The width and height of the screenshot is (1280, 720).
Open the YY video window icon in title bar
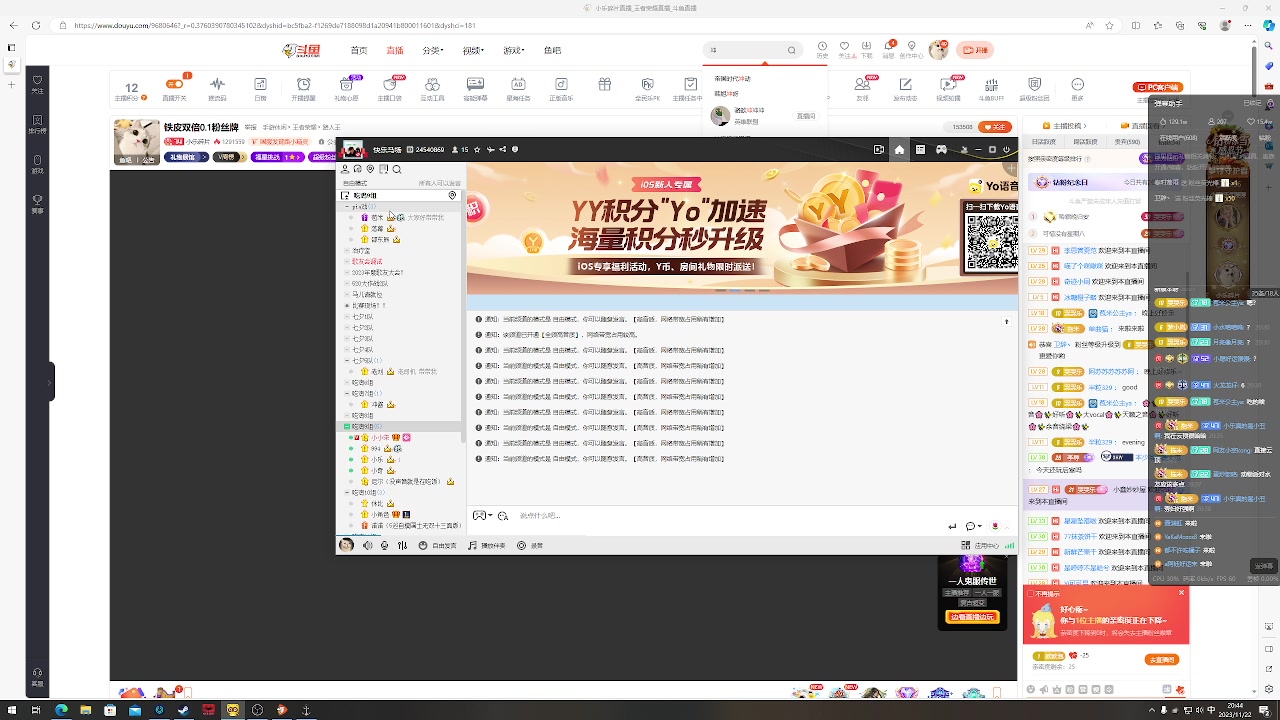pos(878,150)
